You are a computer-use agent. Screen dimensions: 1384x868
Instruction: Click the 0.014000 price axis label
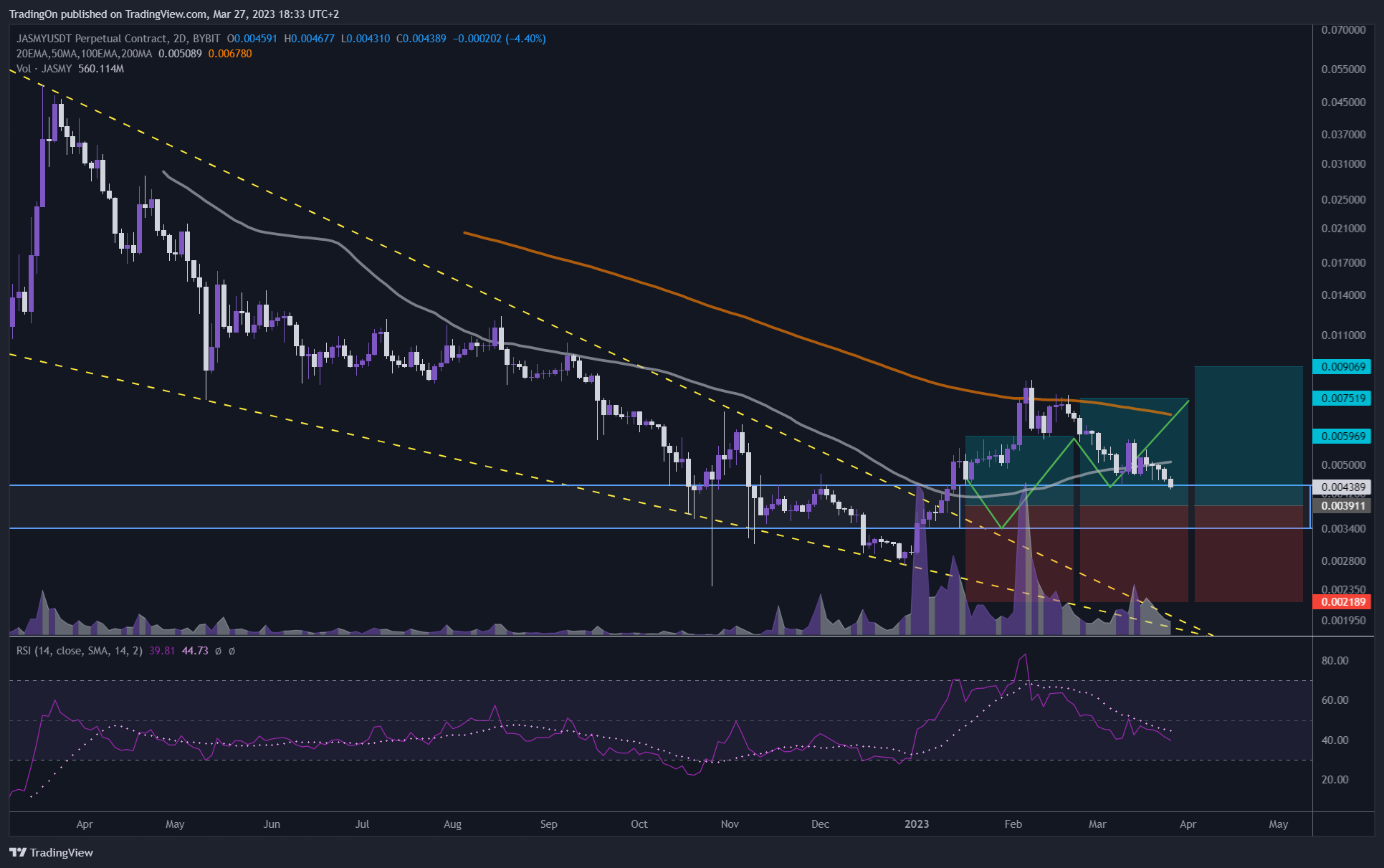point(1343,295)
